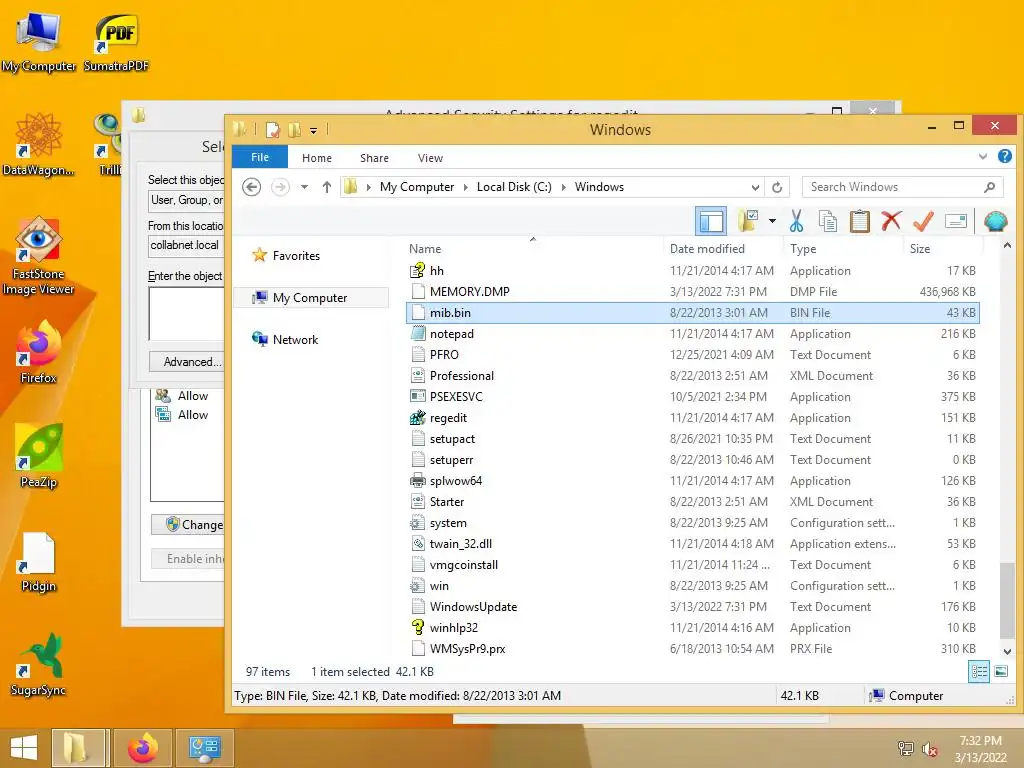Expand arrow after My Computer breadcrumb
The image size is (1024, 768).
pos(466,187)
